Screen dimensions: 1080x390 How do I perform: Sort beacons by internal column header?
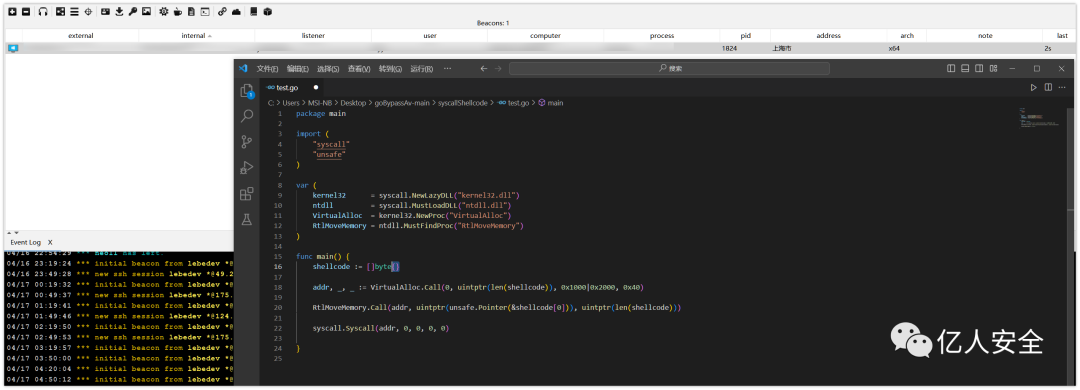click(197, 35)
